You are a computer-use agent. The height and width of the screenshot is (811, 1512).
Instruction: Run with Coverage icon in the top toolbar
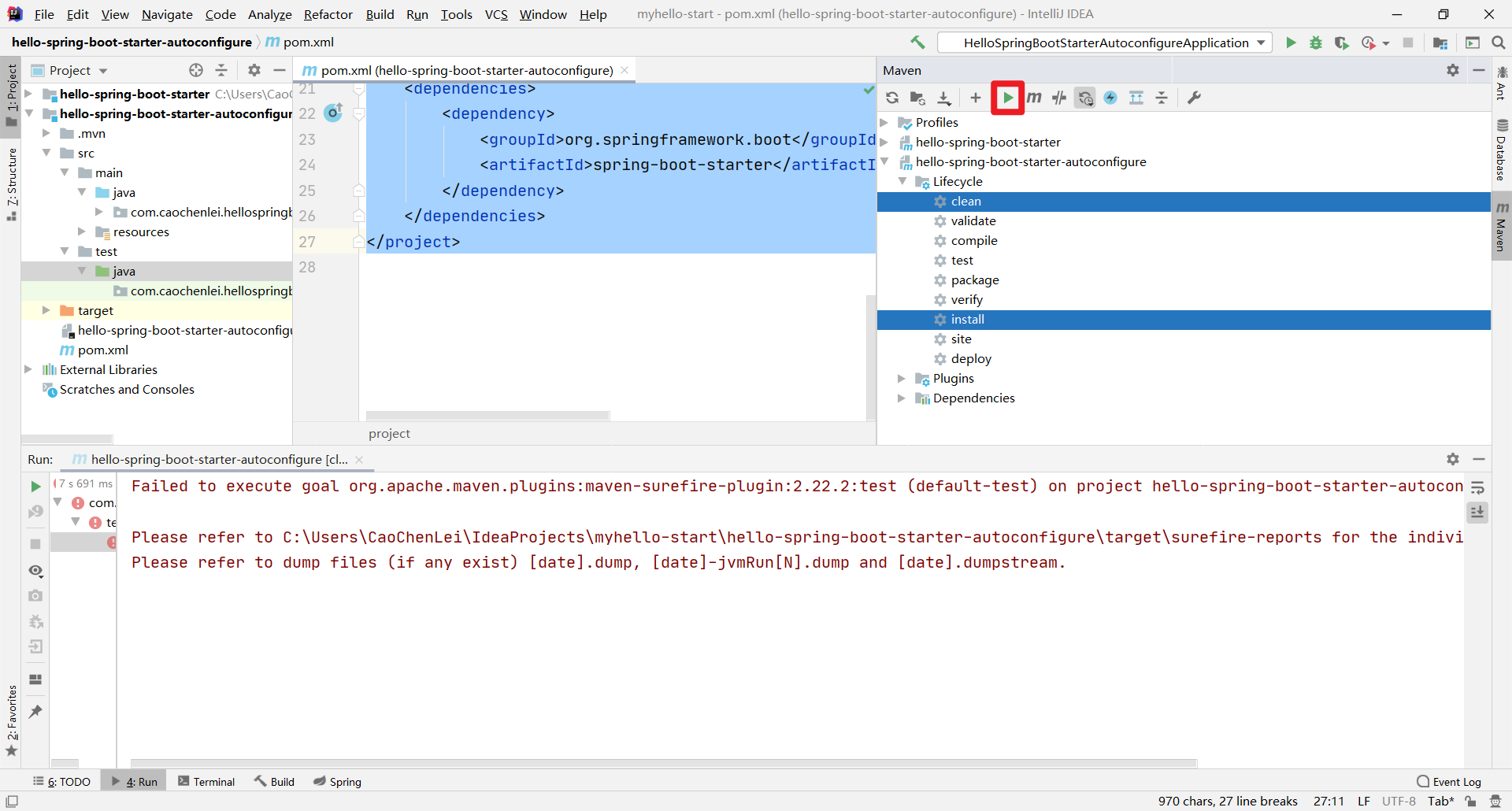pyautogui.click(x=1342, y=43)
